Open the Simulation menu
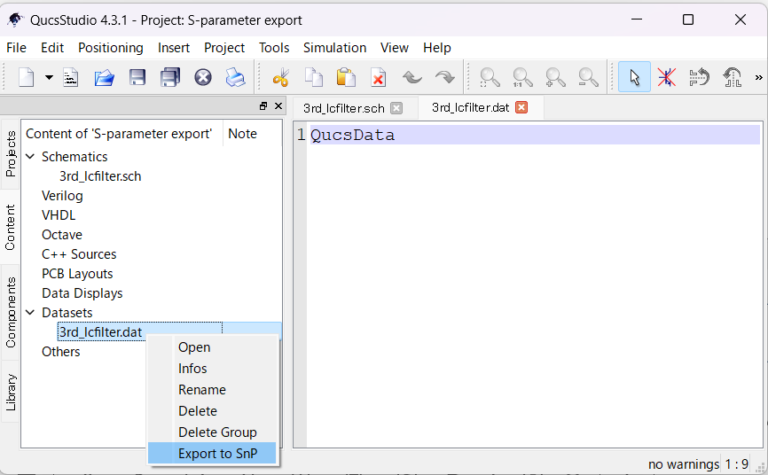The width and height of the screenshot is (768, 475). 334,47
